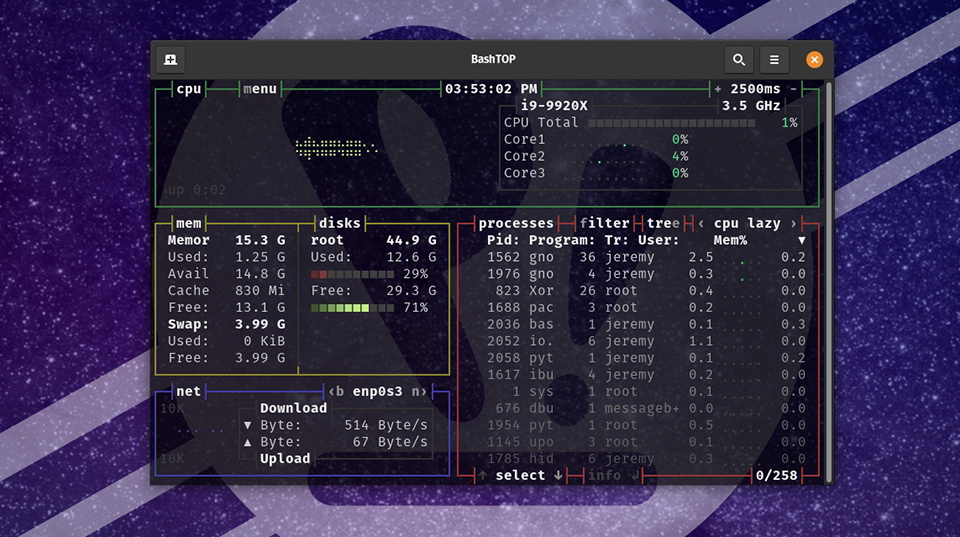Select the processes box label
960x537 pixels.
[x=516, y=223]
